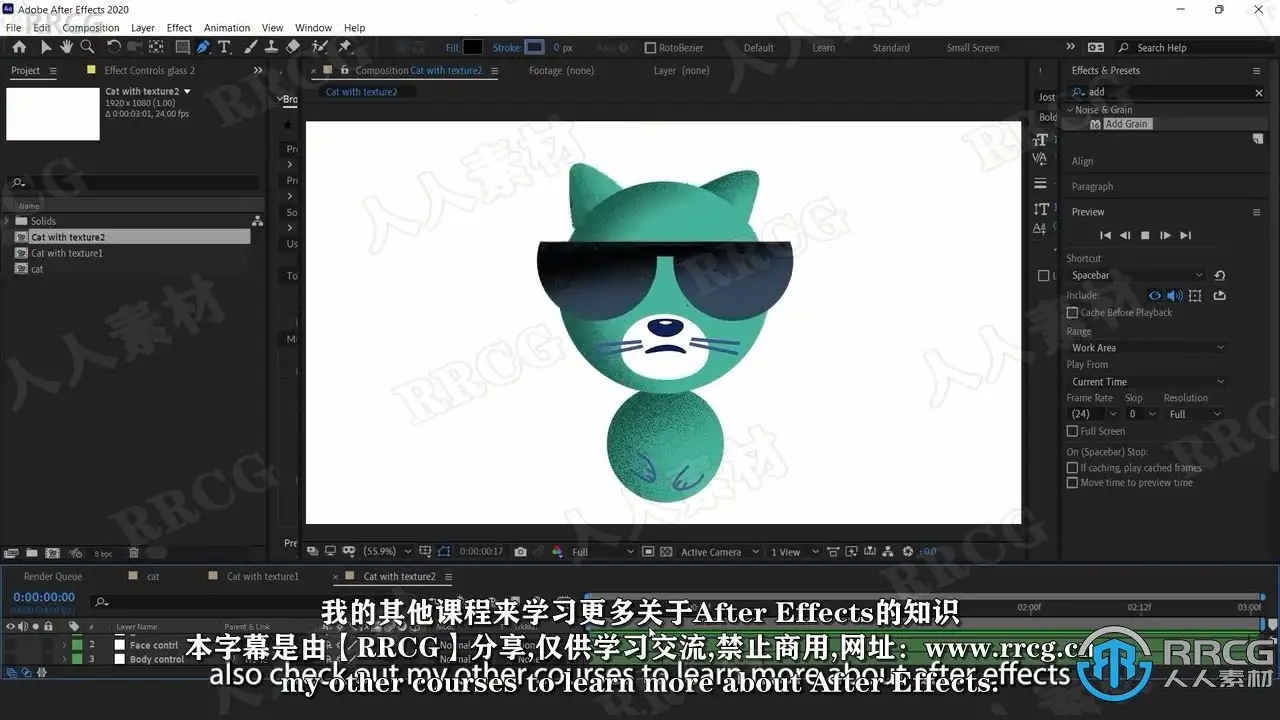Screen dimensions: 1280x720
Task: Take a snapshot with the camera icon
Action: coord(520,552)
